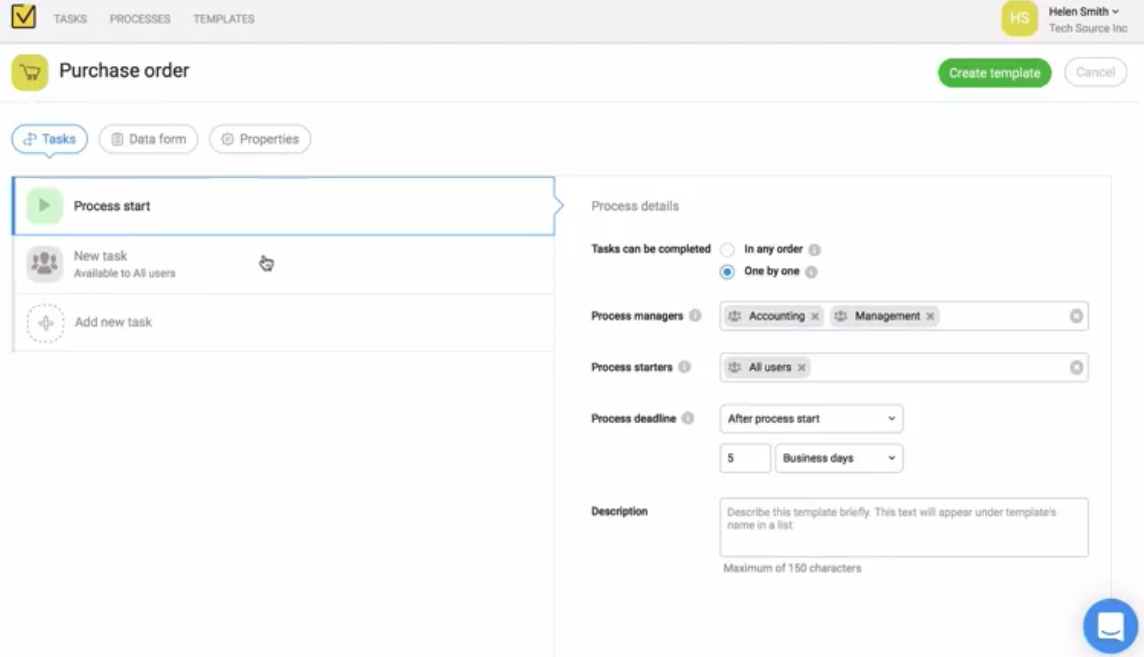Remove the Accounting tag from managers
The height and width of the screenshot is (657, 1144).
coord(815,316)
